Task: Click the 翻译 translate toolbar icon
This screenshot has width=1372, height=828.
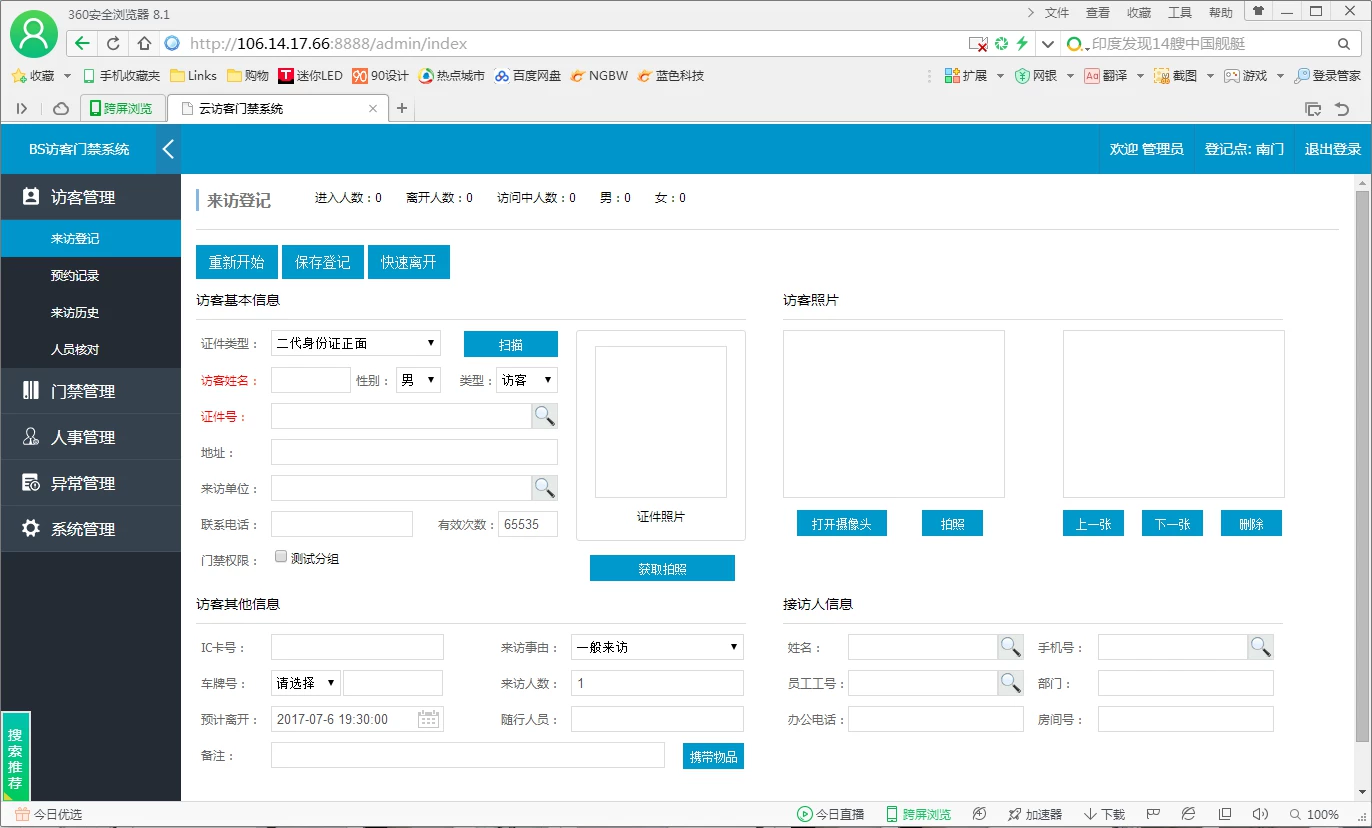Action: pyautogui.click(x=1092, y=76)
